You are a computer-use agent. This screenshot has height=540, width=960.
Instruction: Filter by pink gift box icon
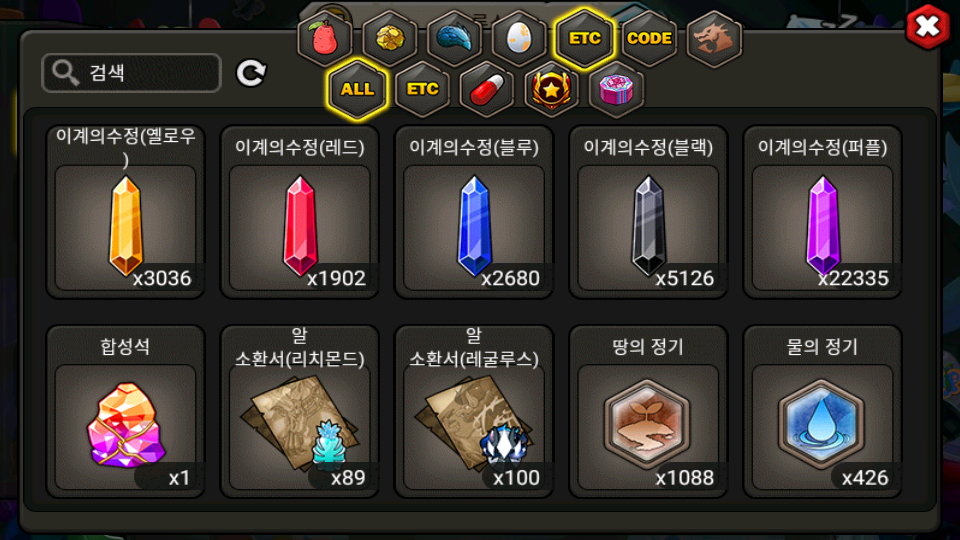pyautogui.click(x=617, y=89)
